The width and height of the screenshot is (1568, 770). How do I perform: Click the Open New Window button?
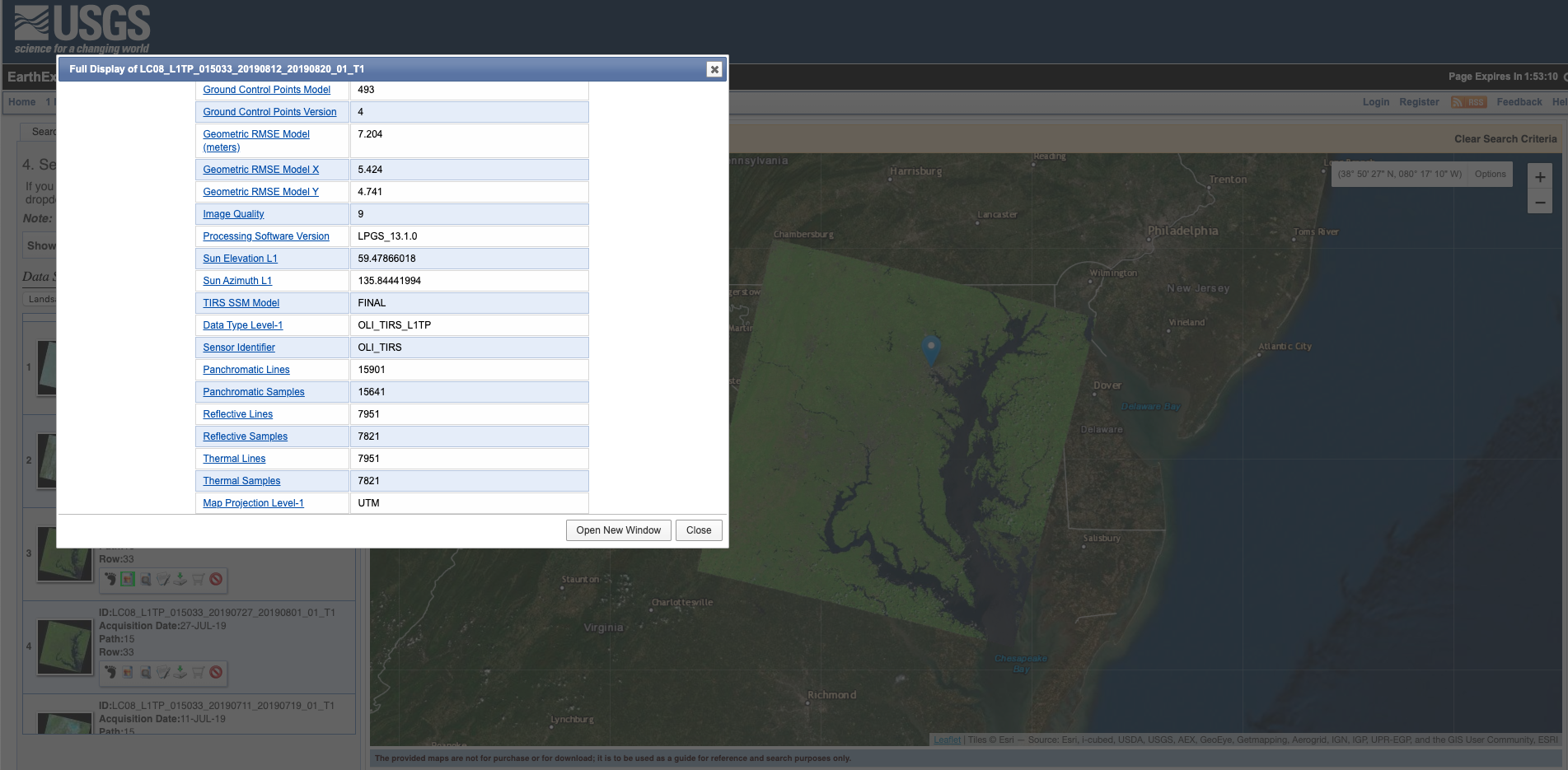(619, 530)
